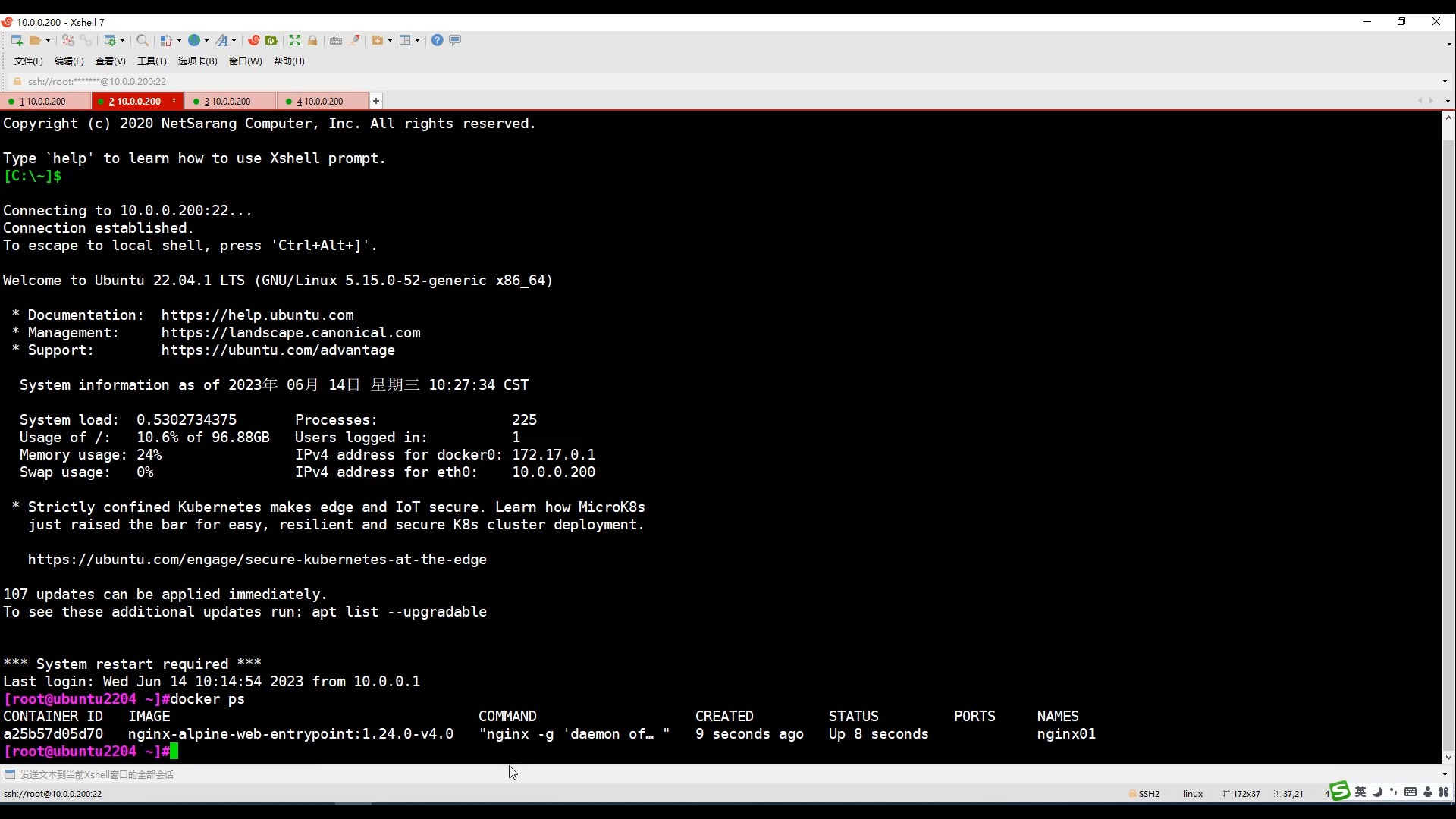Toggle send-text-to-all-sessions compose bar icon
1456x819 pixels.
10,774
